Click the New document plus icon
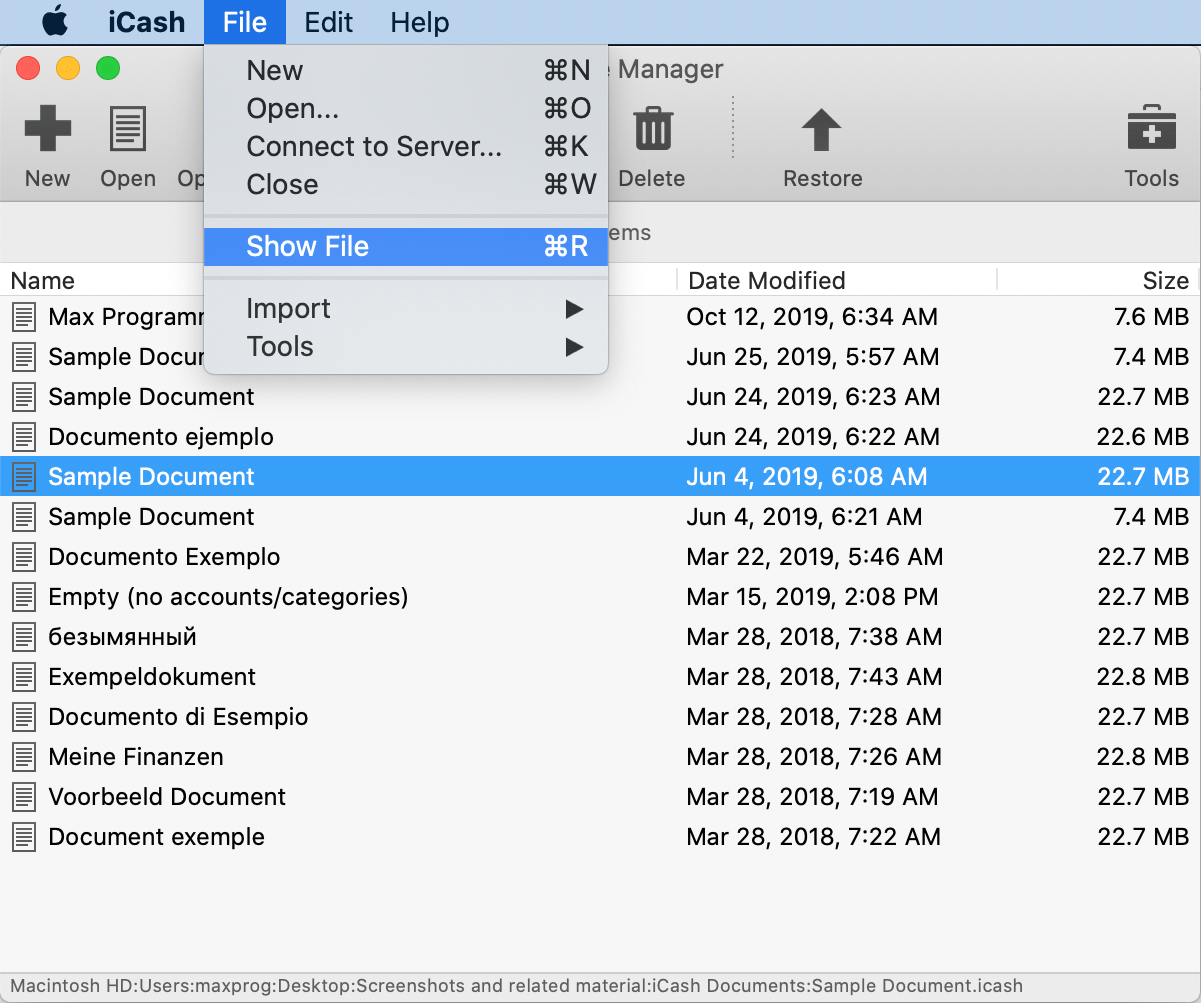The height and width of the screenshot is (1003, 1201). [x=47, y=128]
